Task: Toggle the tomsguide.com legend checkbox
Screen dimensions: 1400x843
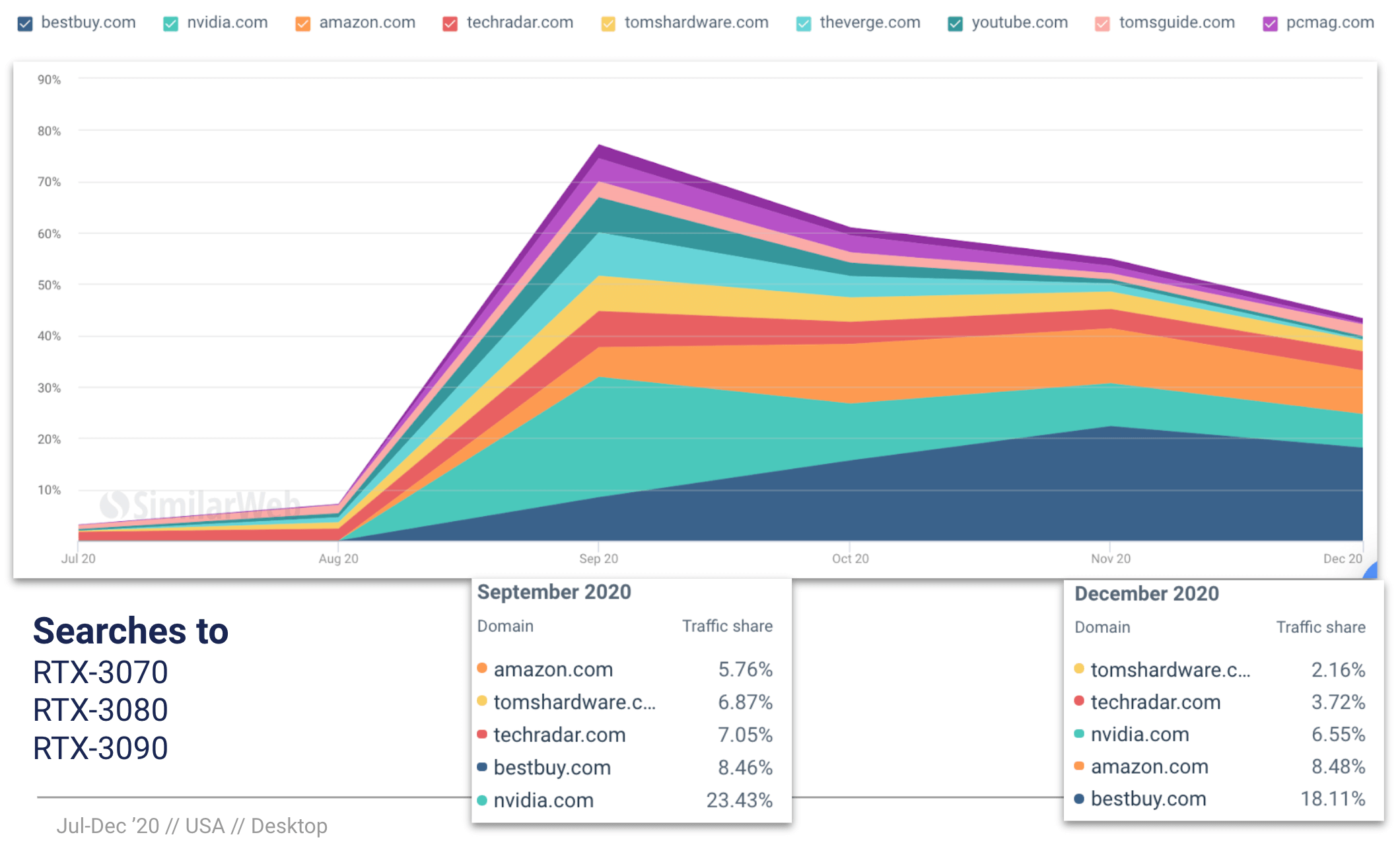Action: (x=1102, y=24)
